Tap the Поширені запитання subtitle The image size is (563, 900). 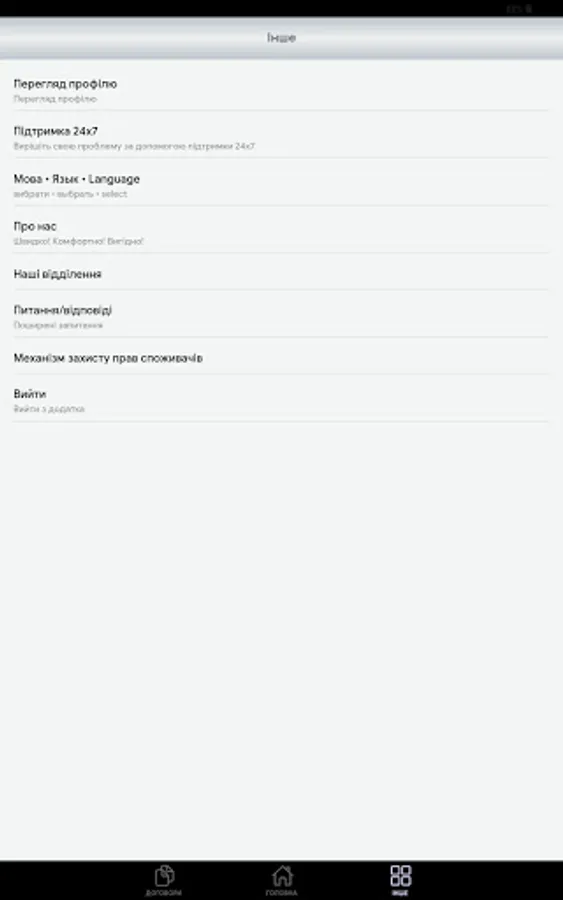coord(58,325)
